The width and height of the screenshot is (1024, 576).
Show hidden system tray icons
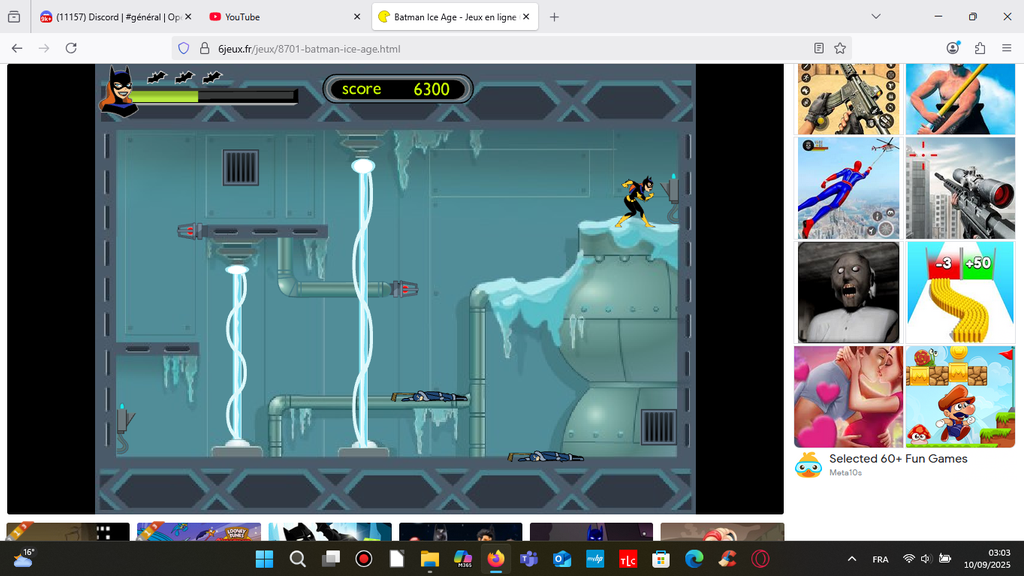852,559
